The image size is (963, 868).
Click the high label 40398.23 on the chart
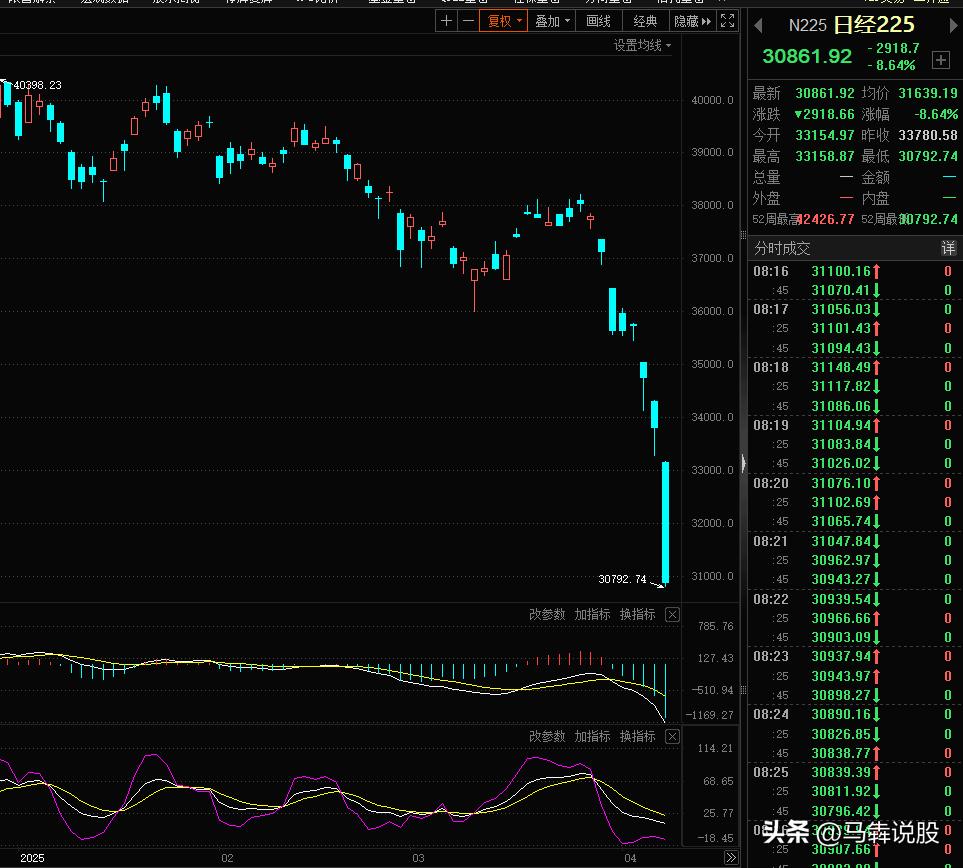pos(37,85)
